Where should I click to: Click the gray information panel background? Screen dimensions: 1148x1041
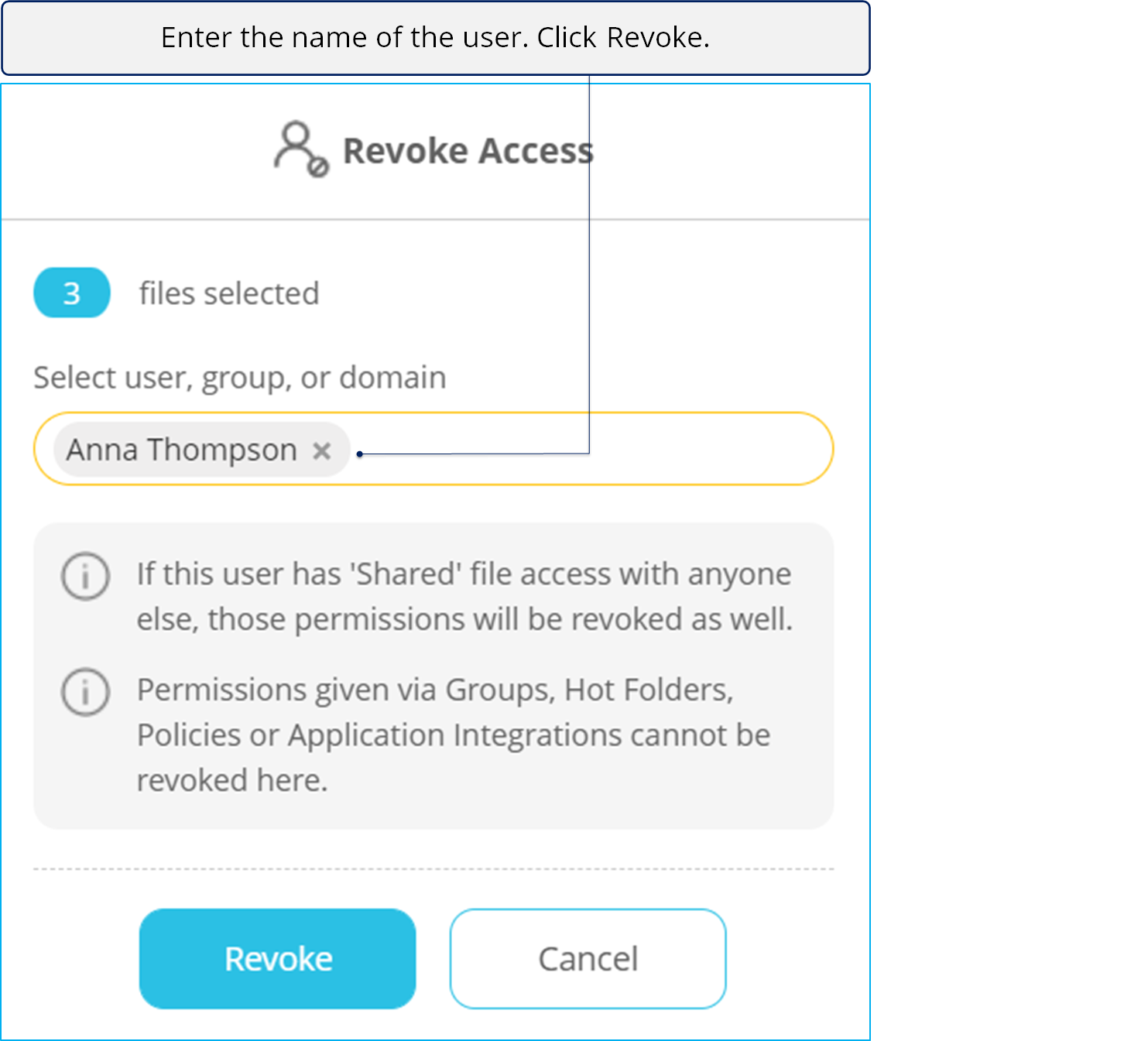pos(433,813)
